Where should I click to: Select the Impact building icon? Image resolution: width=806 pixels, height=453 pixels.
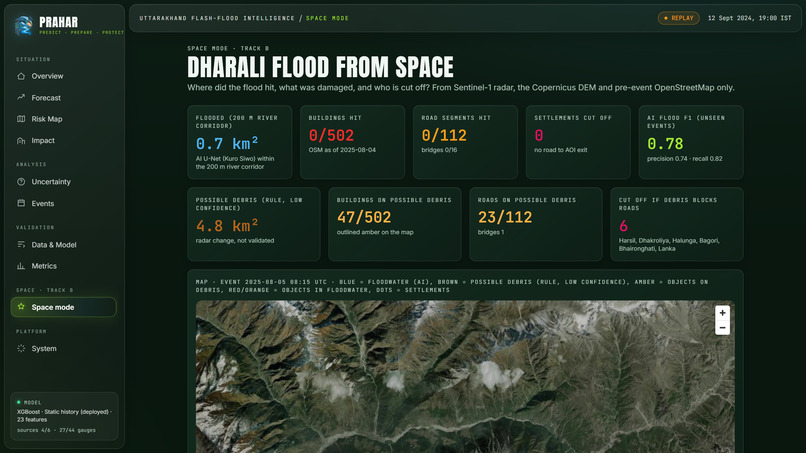coord(21,140)
